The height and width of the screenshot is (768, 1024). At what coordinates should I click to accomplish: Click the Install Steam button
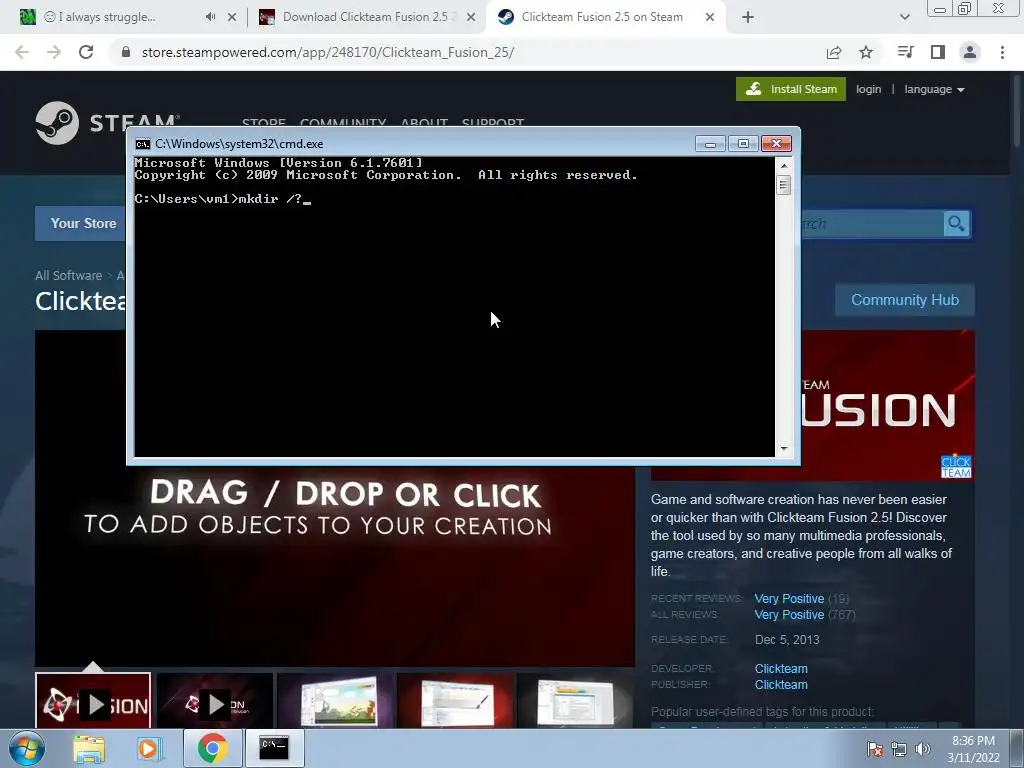pos(791,89)
